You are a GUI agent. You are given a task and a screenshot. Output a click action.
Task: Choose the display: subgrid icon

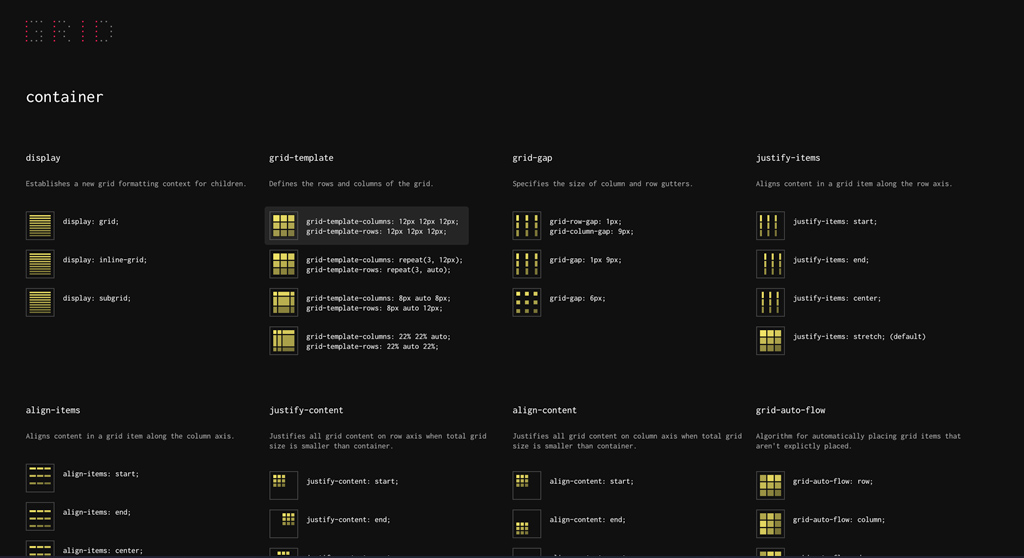pyautogui.click(x=40, y=303)
